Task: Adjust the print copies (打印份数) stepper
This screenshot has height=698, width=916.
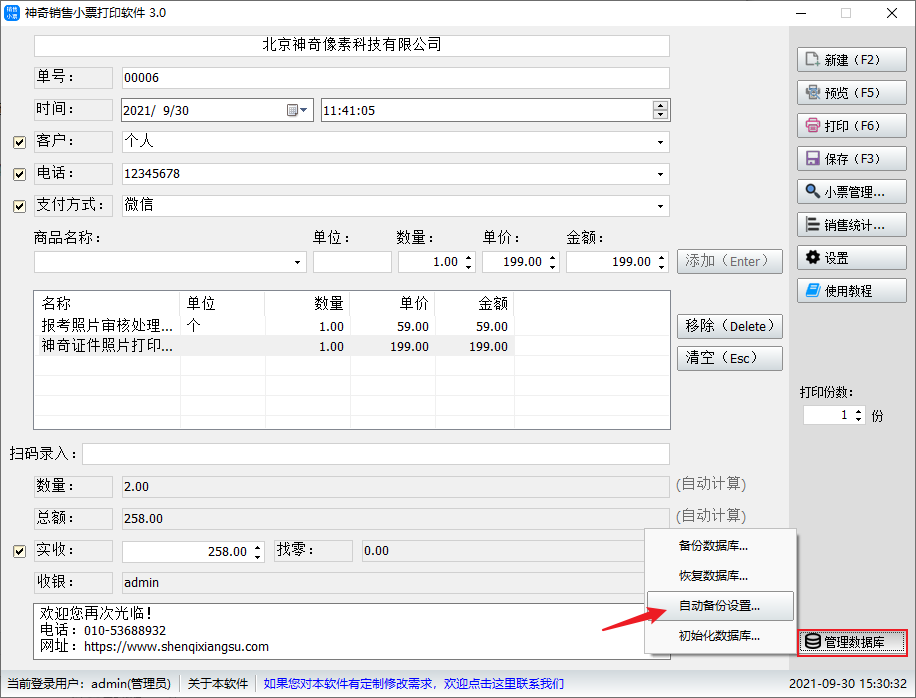Action: click(858, 415)
